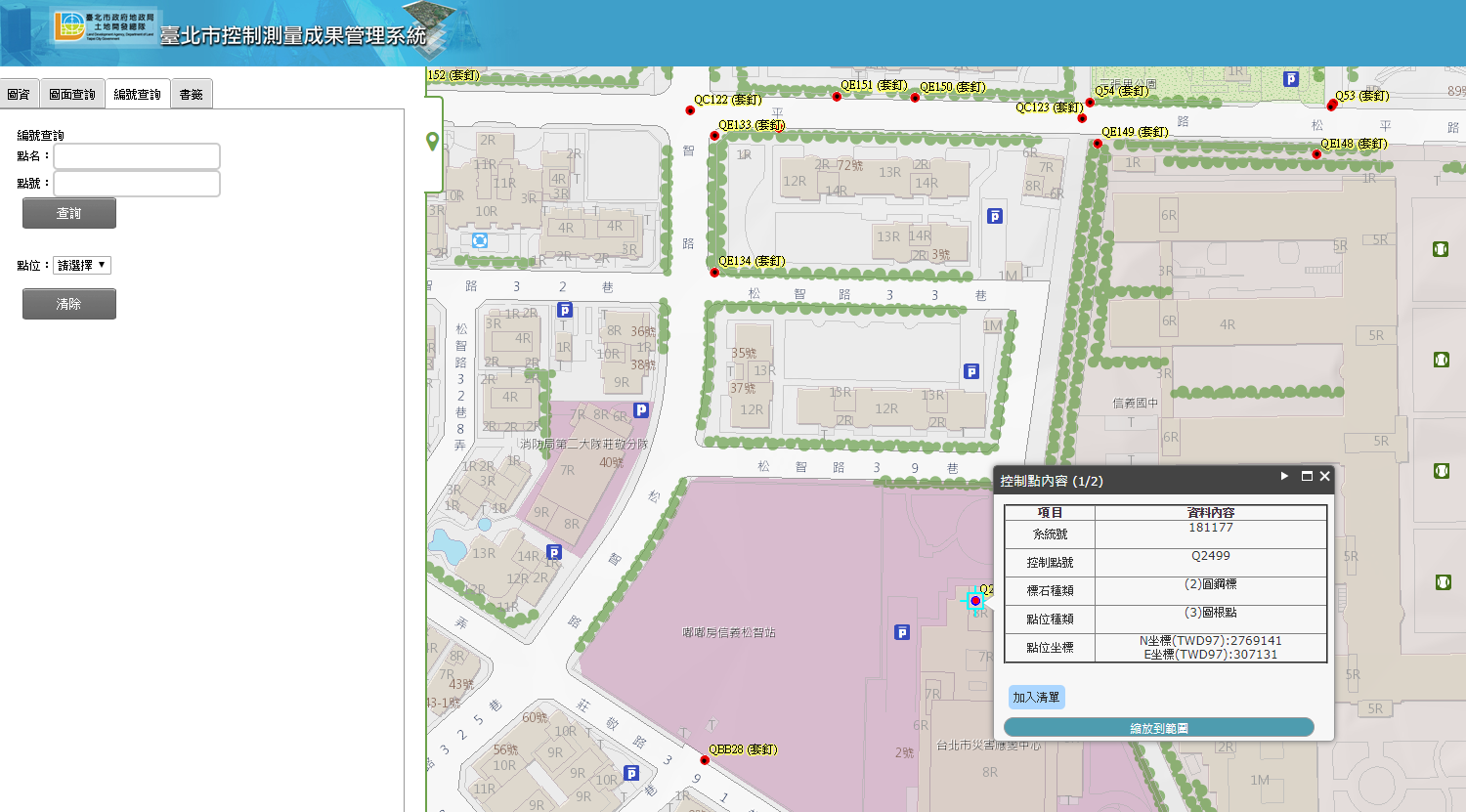
Task: Maximize the control point info popup
Action: [x=1307, y=476]
